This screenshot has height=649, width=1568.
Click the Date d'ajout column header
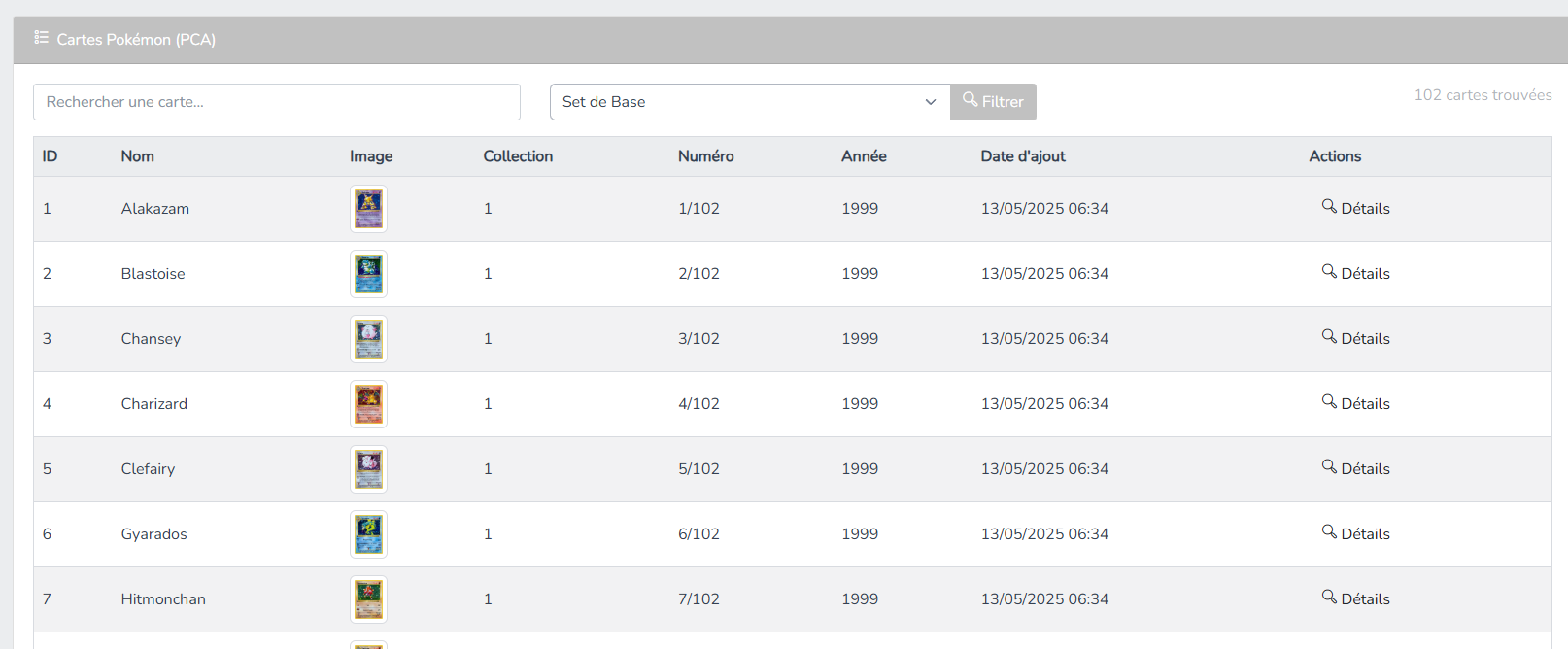[1023, 156]
